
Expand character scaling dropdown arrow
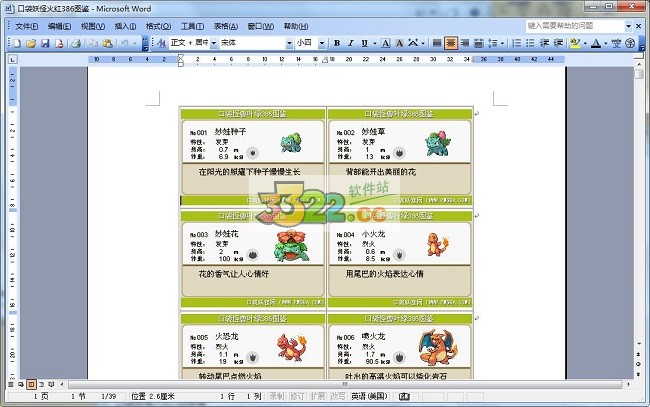pyautogui.click(x=423, y=43)
